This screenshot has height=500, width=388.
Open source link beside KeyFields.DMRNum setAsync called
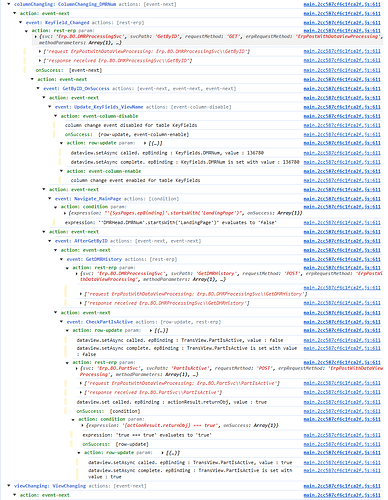pyautogui.click(x=342, y=153)
